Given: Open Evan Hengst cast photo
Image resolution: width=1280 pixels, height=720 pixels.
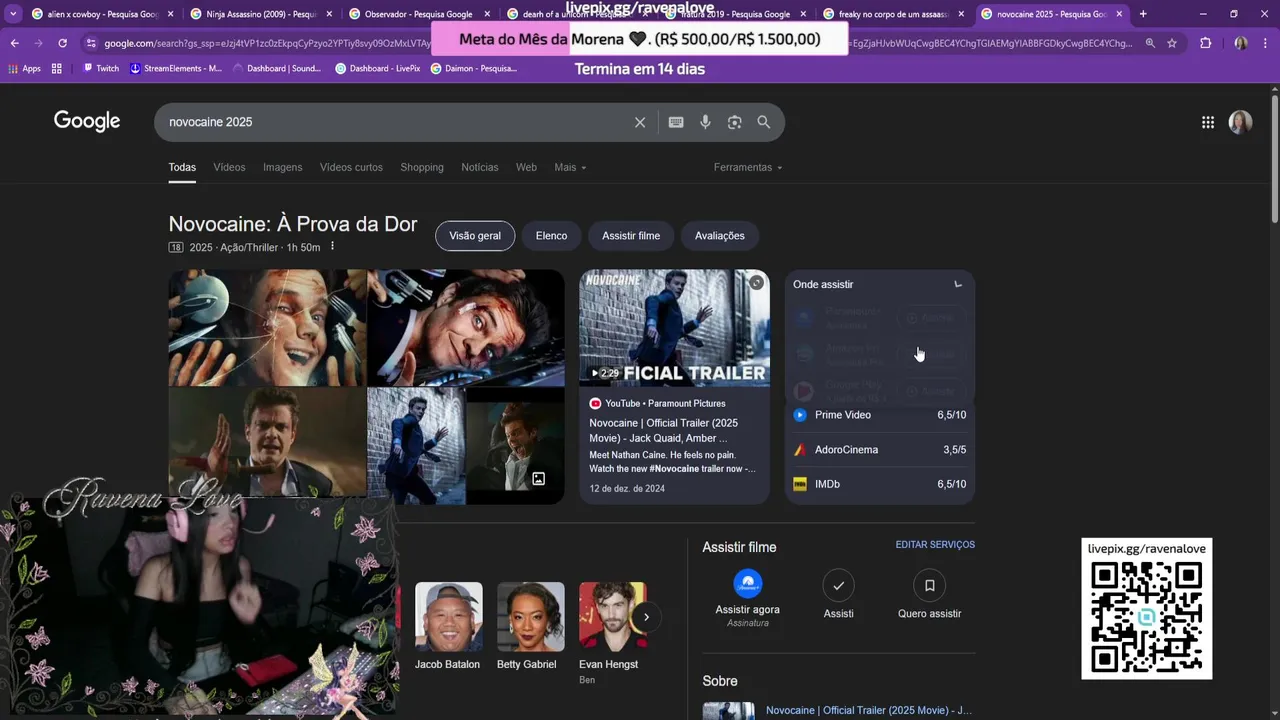Looking at the screenshot, I should click(x=612, y=617).
